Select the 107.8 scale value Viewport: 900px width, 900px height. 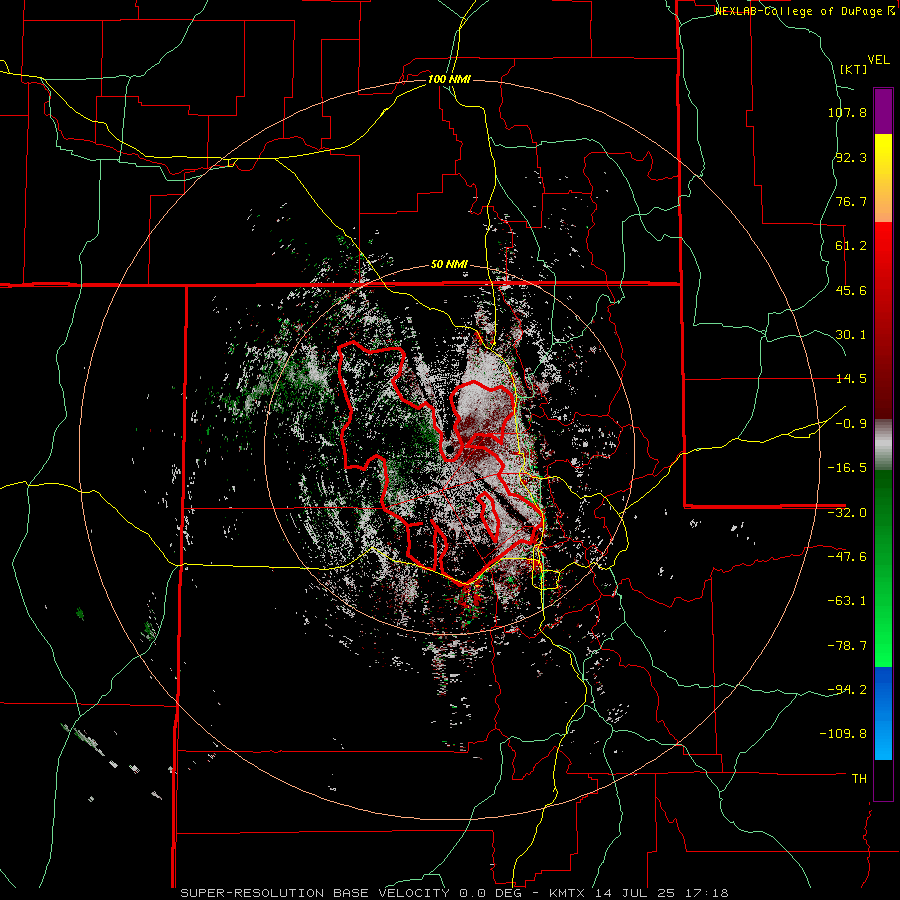click(847, 112)
